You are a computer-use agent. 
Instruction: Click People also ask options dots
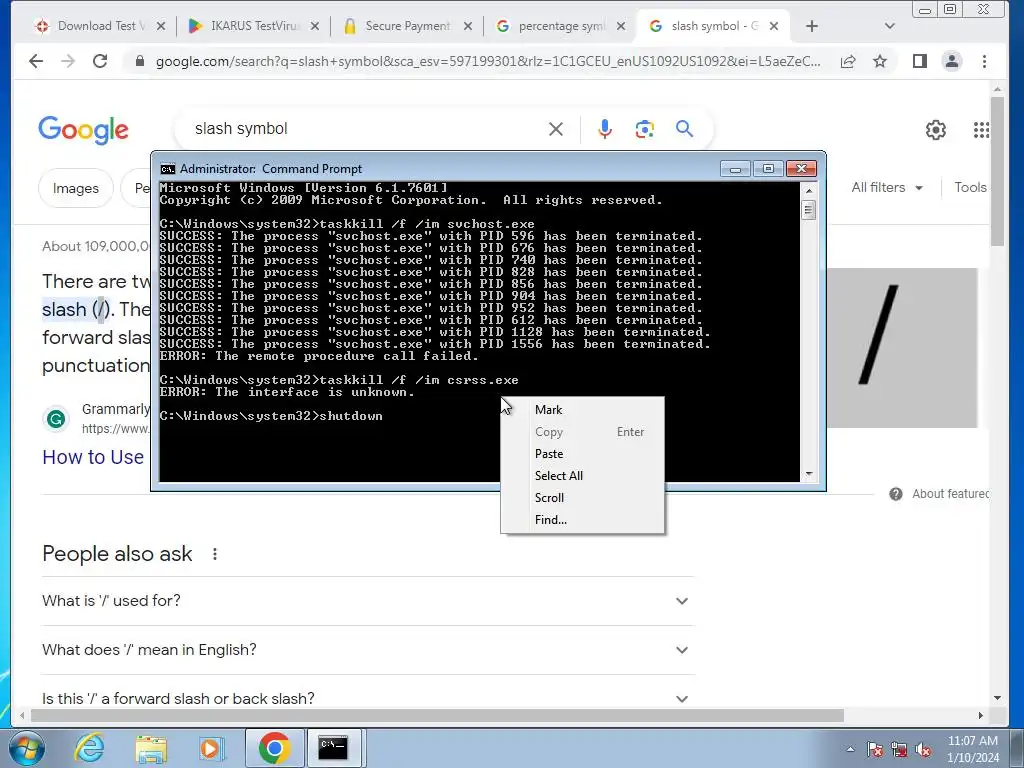pos(215,554)
